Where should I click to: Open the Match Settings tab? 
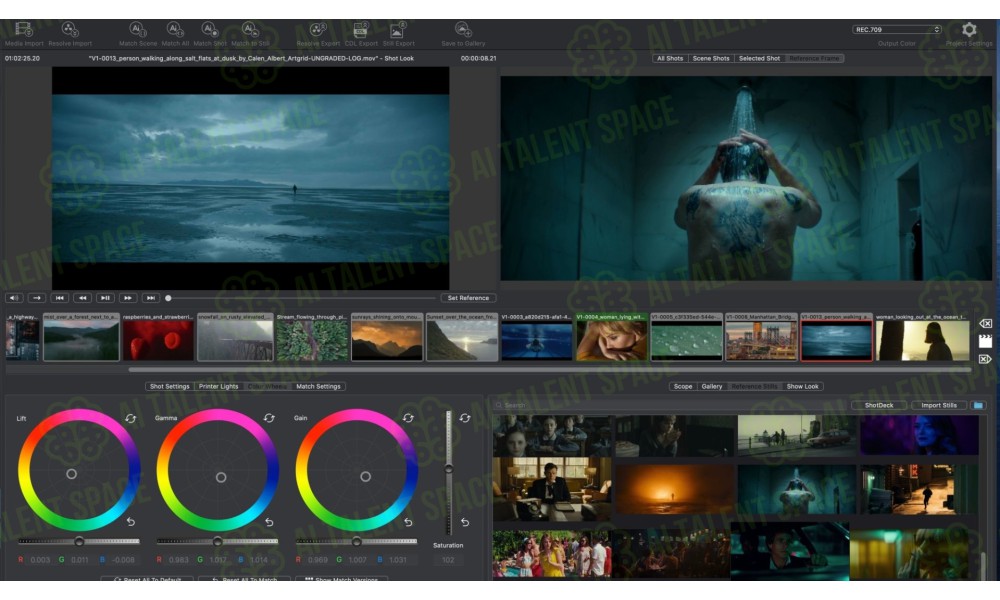(318, 386)
